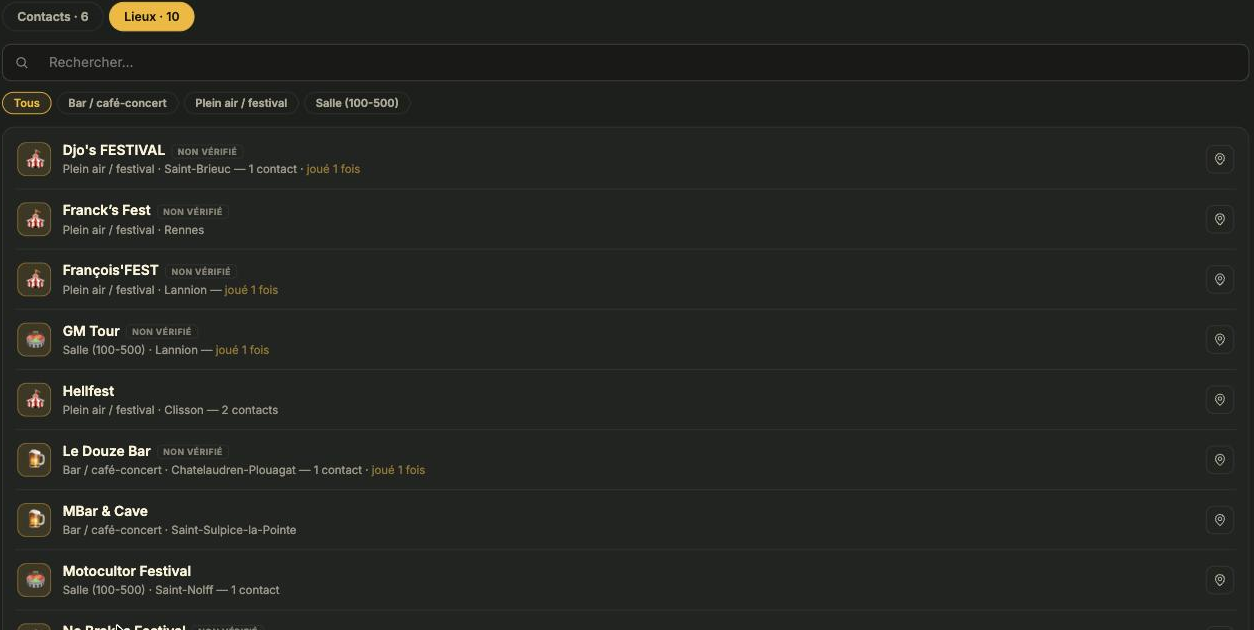Image resolution: width=1254 pixels, height=630 pixels.
Task: Select the Lieux · 10 tab
Action: pyautogui.click(x=152, y=17)
